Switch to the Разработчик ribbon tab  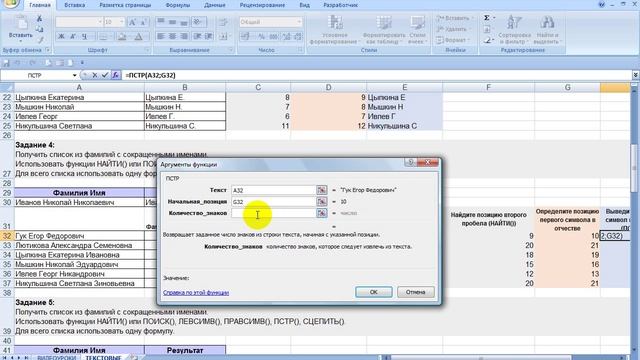tap(340, 5)
